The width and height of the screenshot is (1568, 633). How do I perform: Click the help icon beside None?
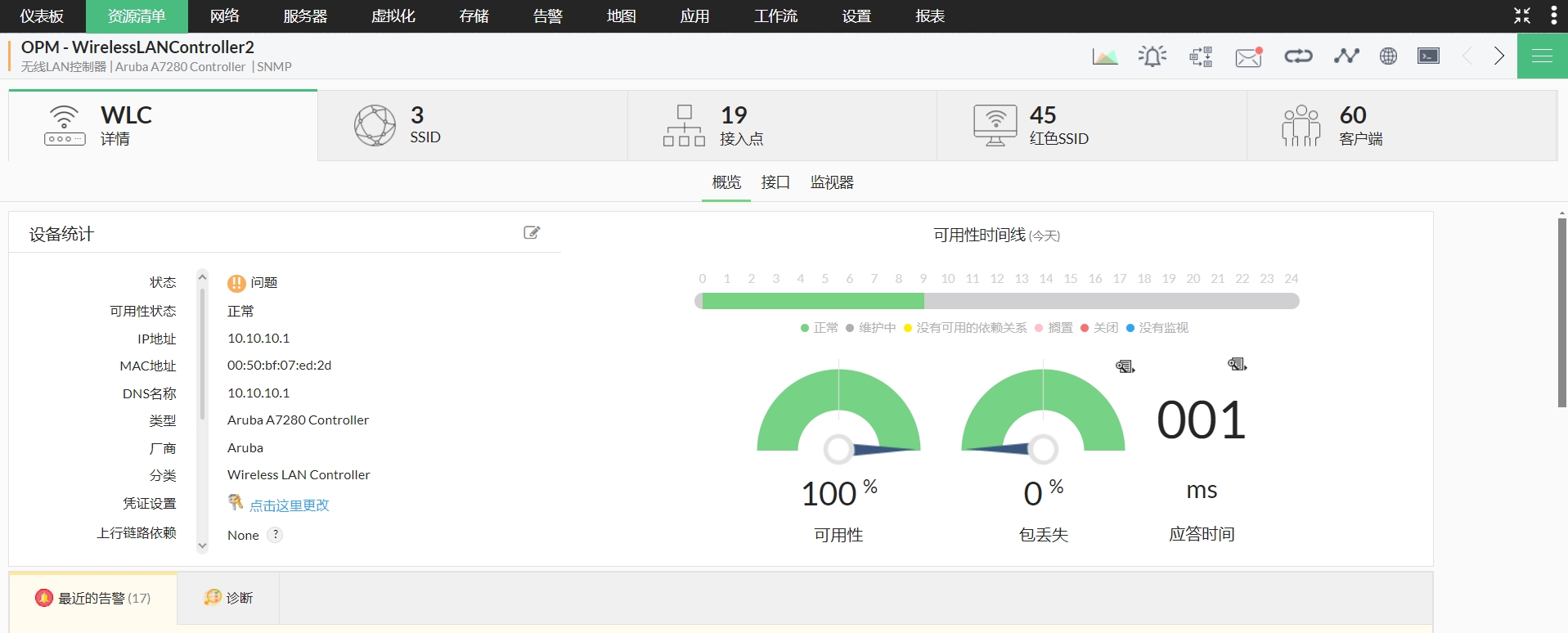(x=276, y=535)
